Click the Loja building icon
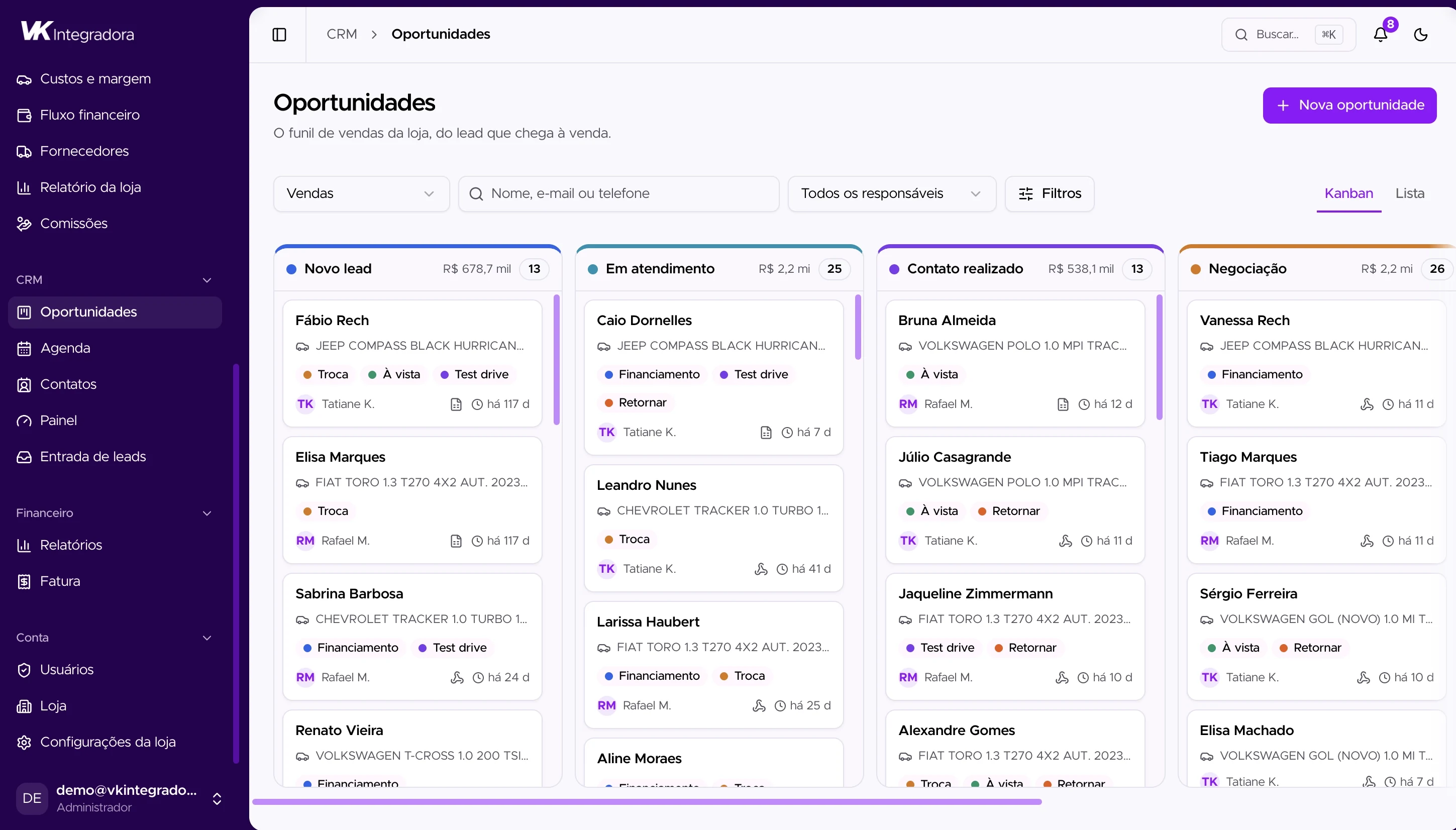 tap(24, 706)
